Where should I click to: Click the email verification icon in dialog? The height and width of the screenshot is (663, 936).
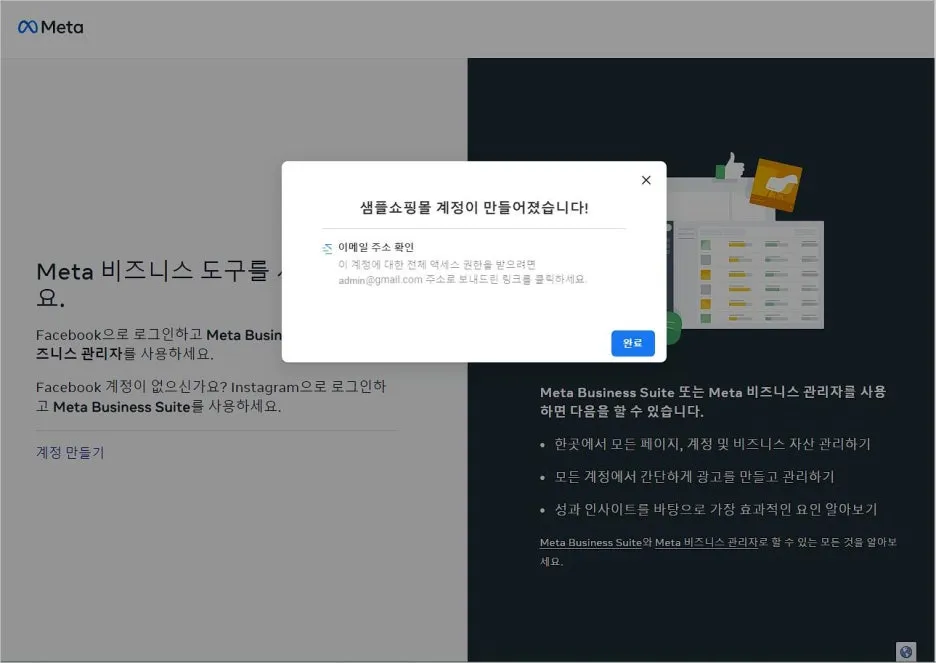point(327,248)
